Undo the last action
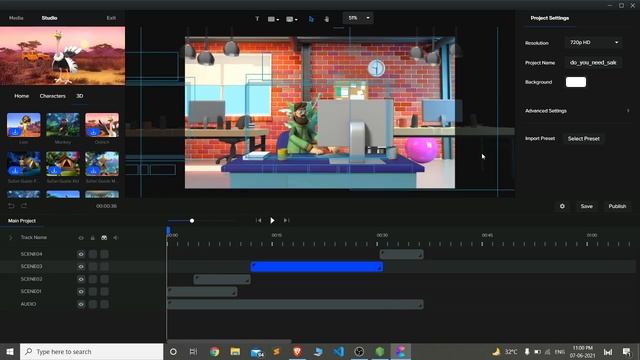The width and height of the screenshot is (640, 360). pyautogui.click(x=11, y=206)
